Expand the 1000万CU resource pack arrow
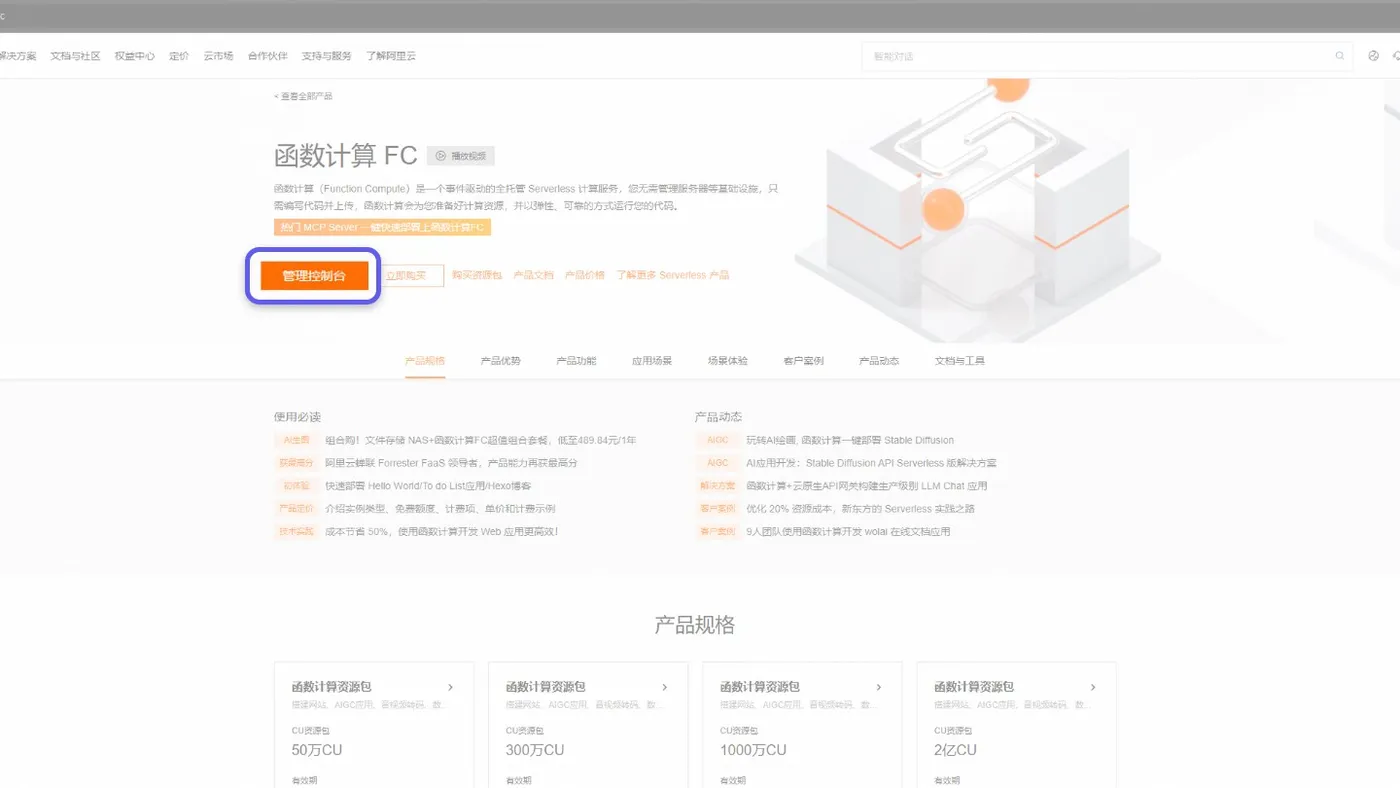1400x788 pixels. pyautogui.click(x=879, y=687)
